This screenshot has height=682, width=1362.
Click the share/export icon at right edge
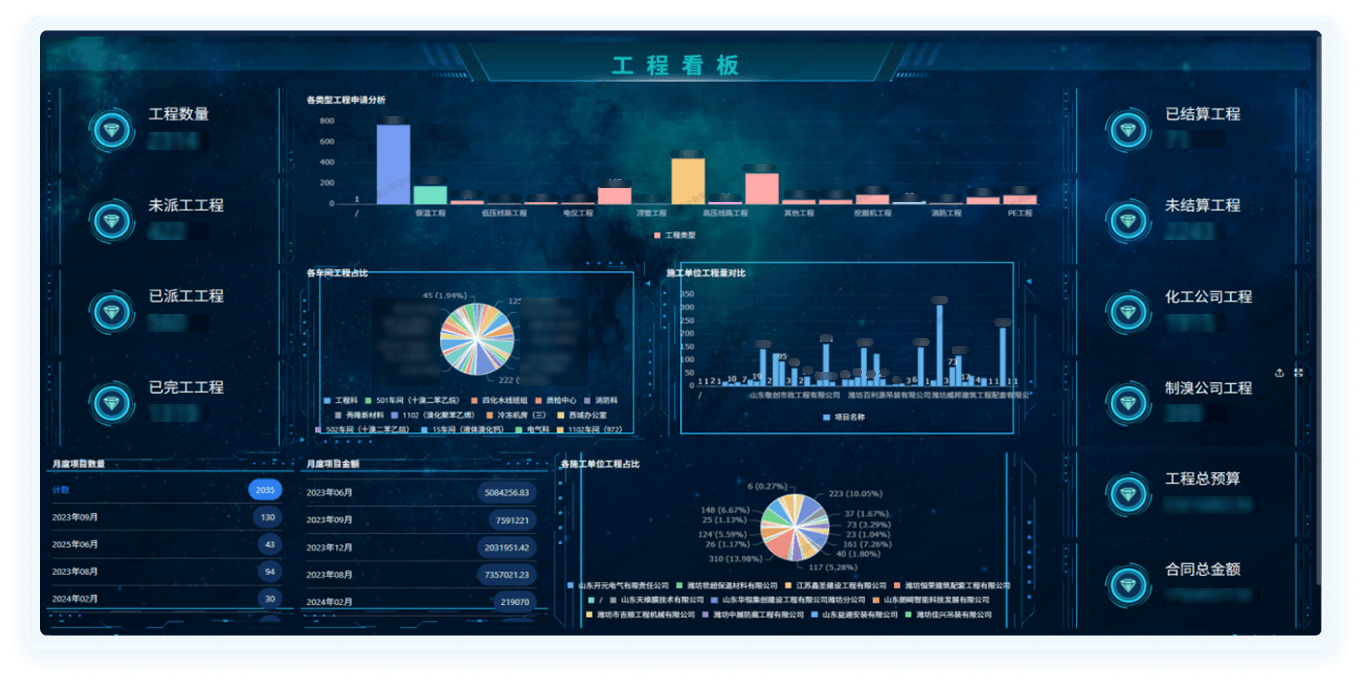pyautogui.click(x=1280, y=372)
